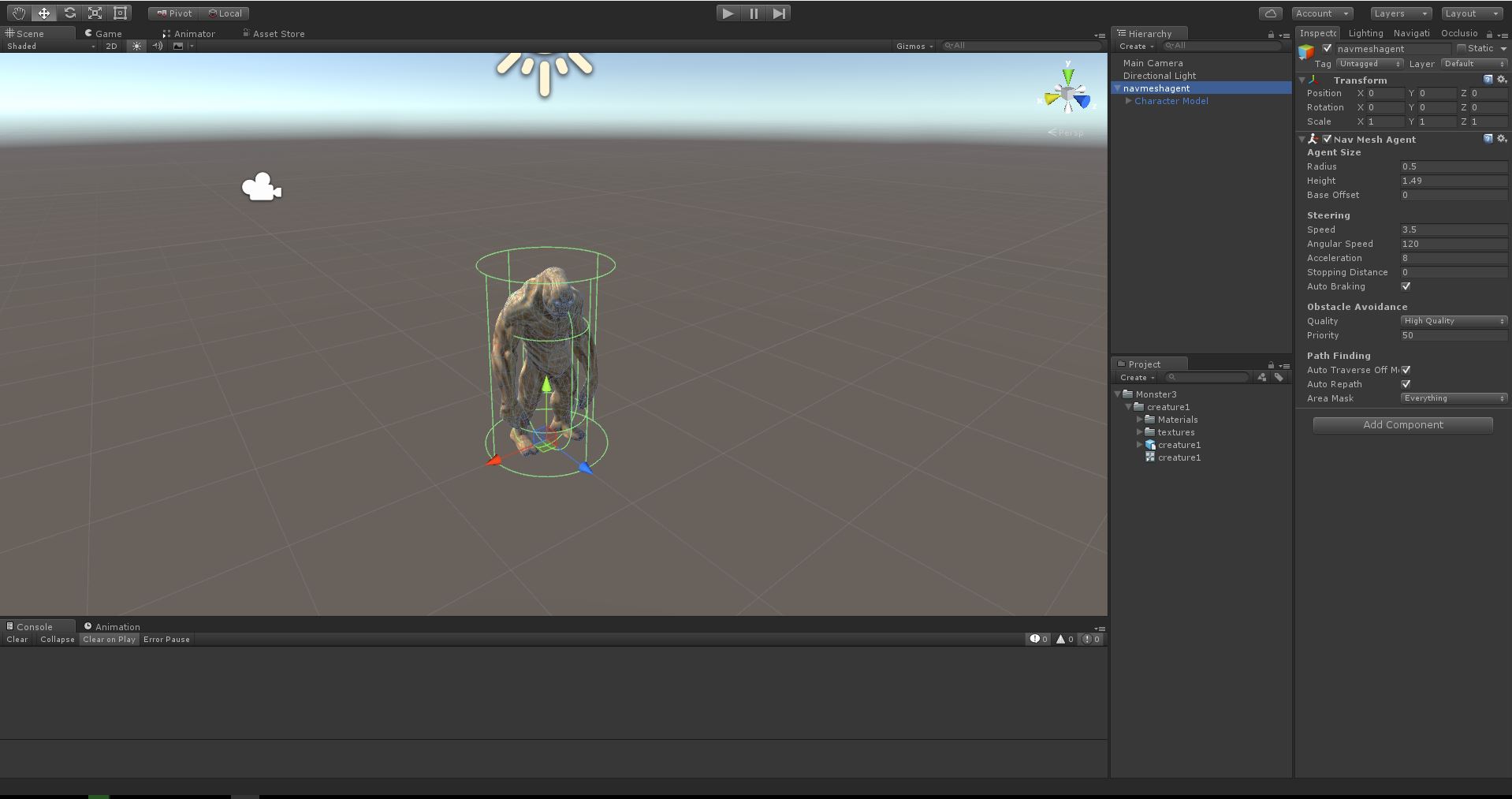Expand the Materials folder
Viewport: 1512px width, 799px height.
click(x=1140, y=420)
